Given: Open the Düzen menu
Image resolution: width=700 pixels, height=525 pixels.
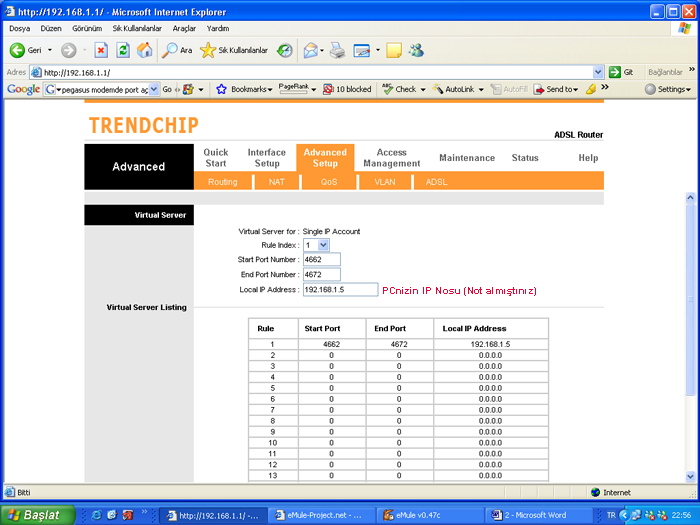Looking at the screenshot, I should pyautogui.click(x=51, y=28).
